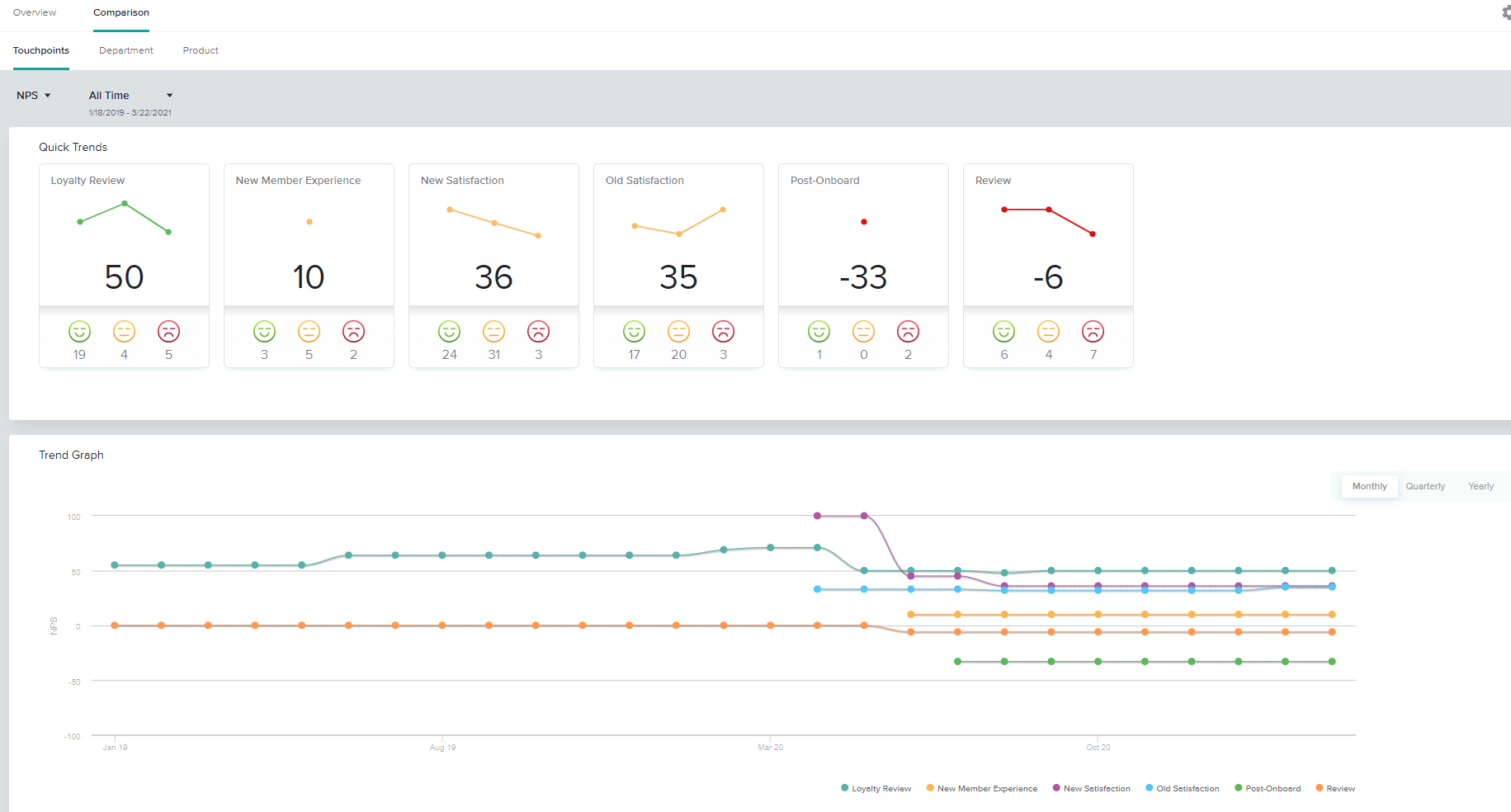Image resolution: width=1511 pixels, height=812 pixels.
Task: Click the neutral face icon under New Member Experience
Action: (x=309, y=332)
